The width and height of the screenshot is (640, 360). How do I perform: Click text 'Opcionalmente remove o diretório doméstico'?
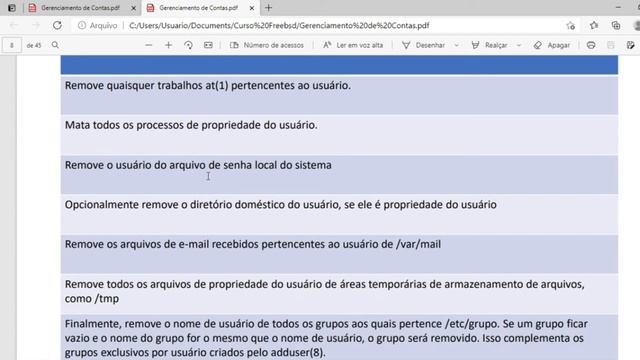175,204
